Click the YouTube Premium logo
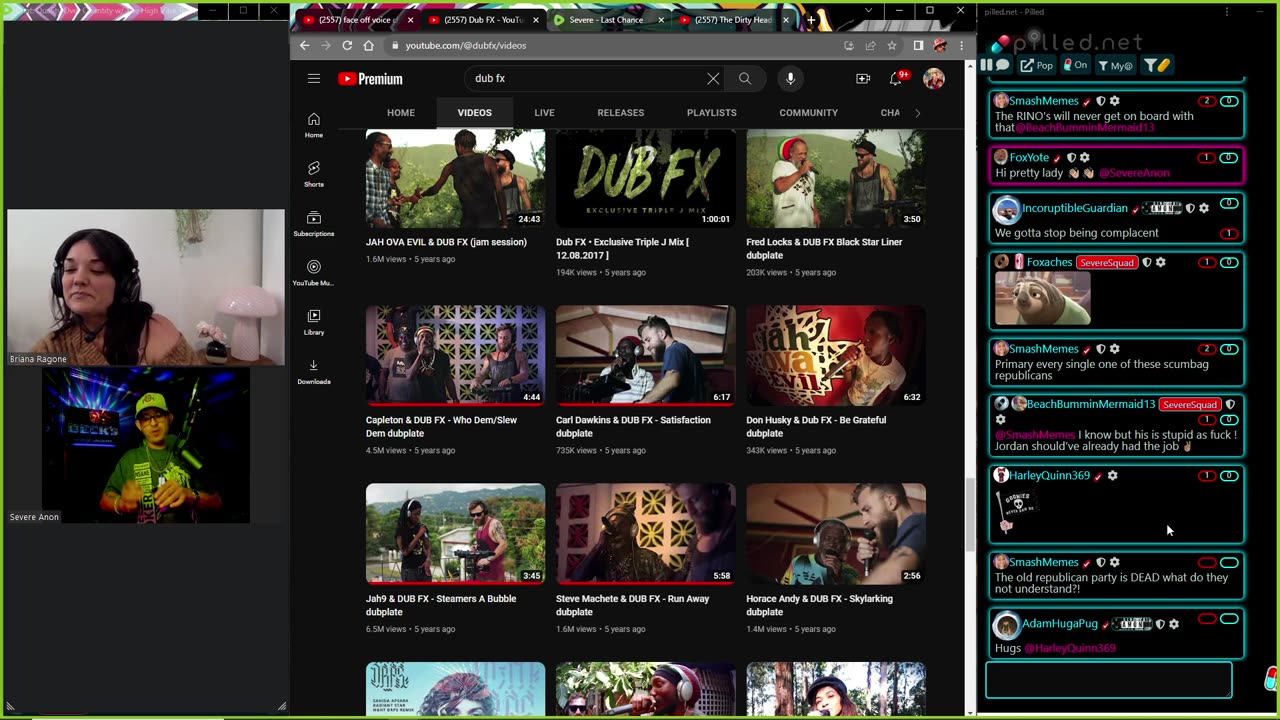 pyautogui.click(x=370, y=79)
